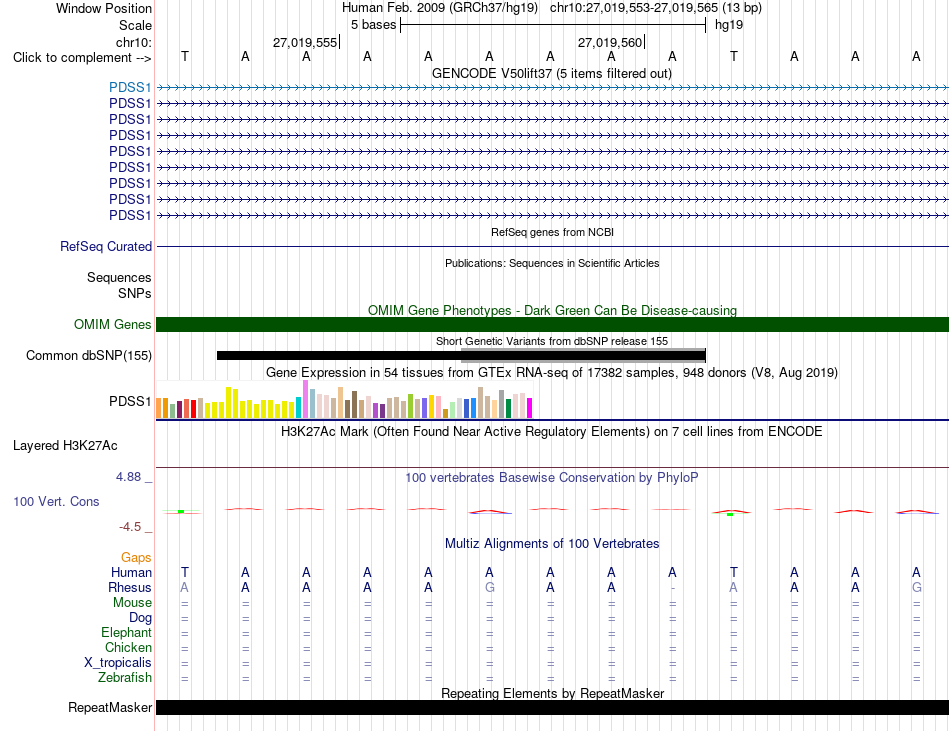Select the Sequences label under Publications
The width and height of the screenshot is (950, 731).
pos(119,277)
